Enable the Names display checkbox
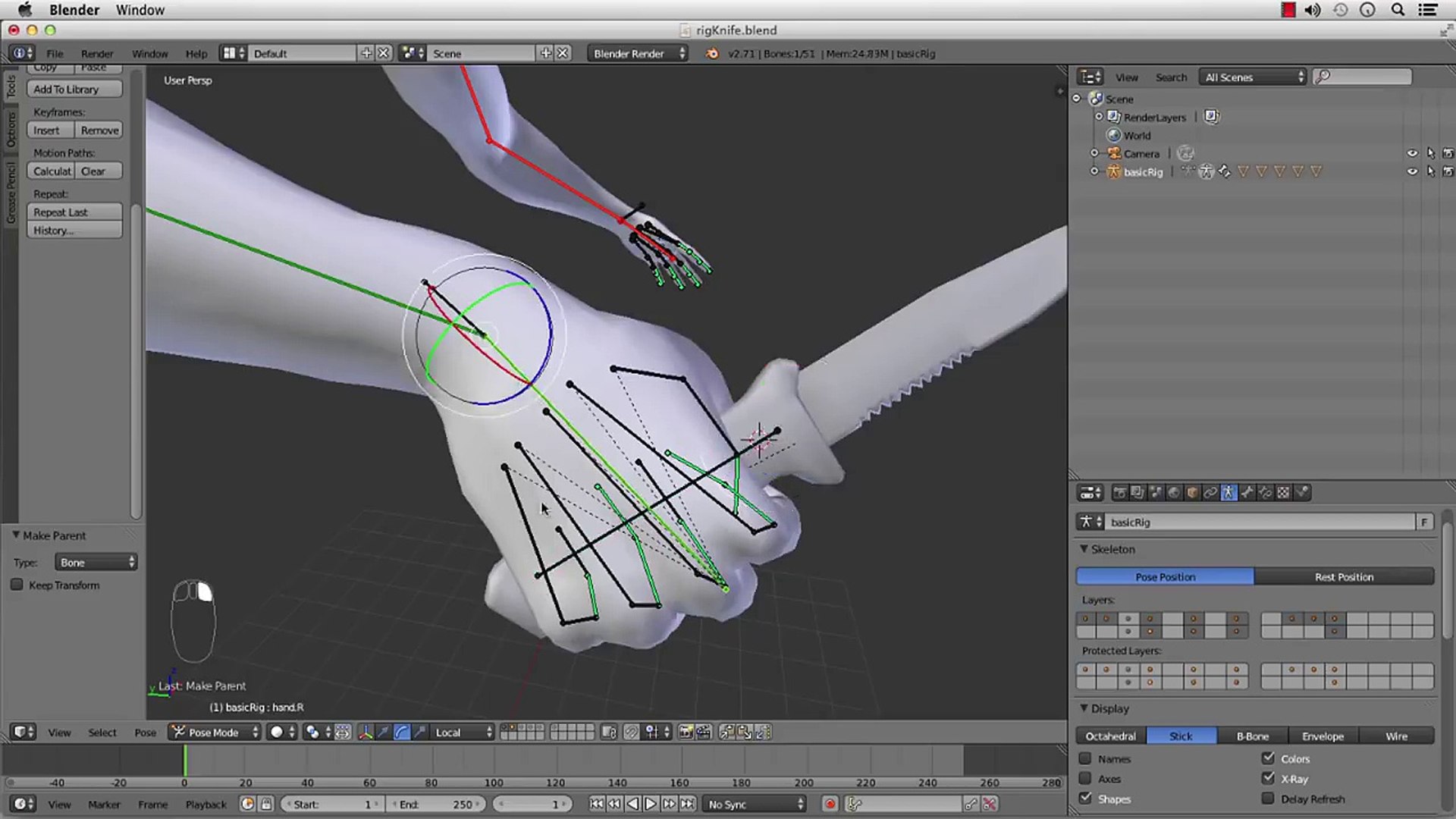This screenshot has width=1456, height=819. (x=1085, y=758)
